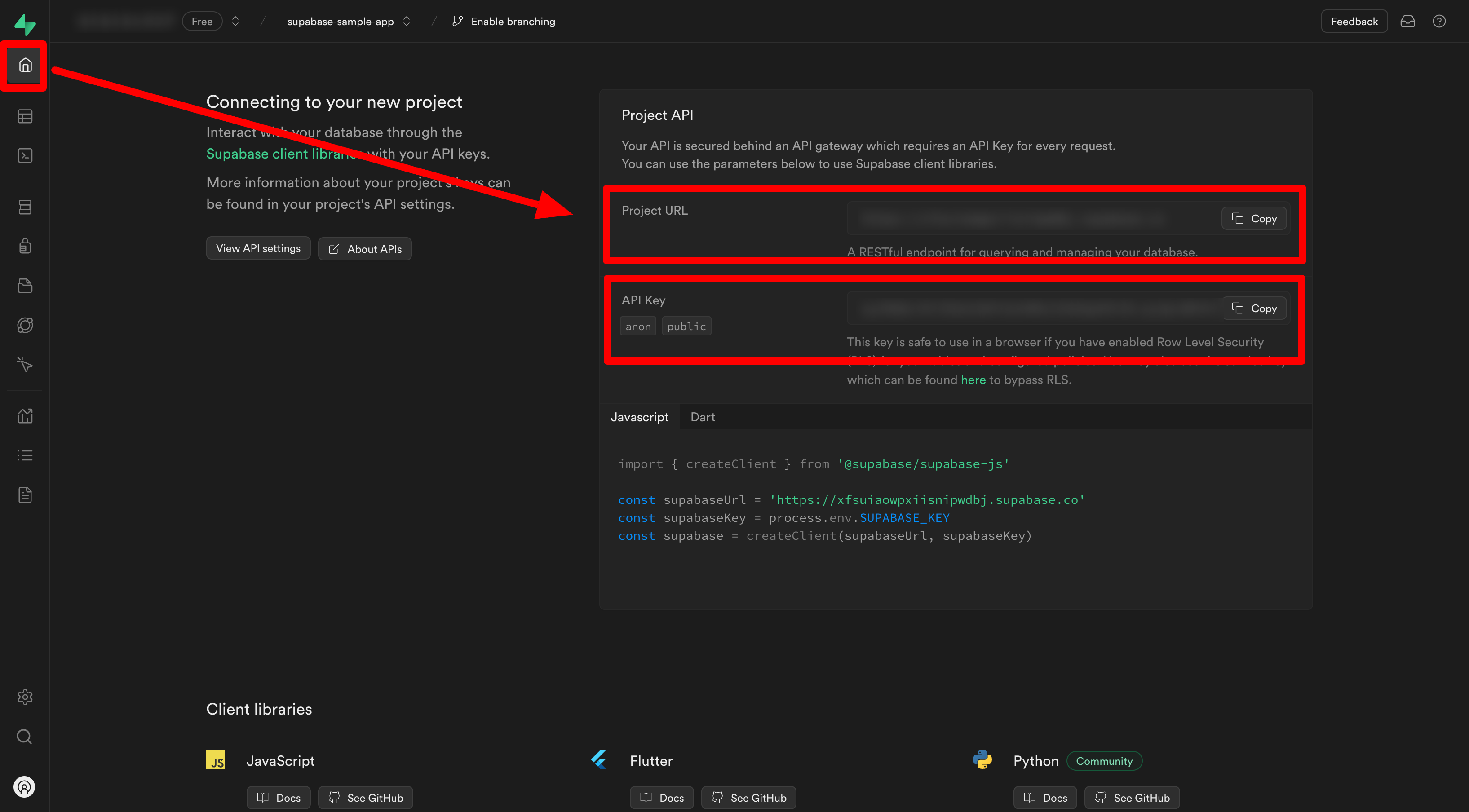Select the Javascript code tab

point(639,417)
